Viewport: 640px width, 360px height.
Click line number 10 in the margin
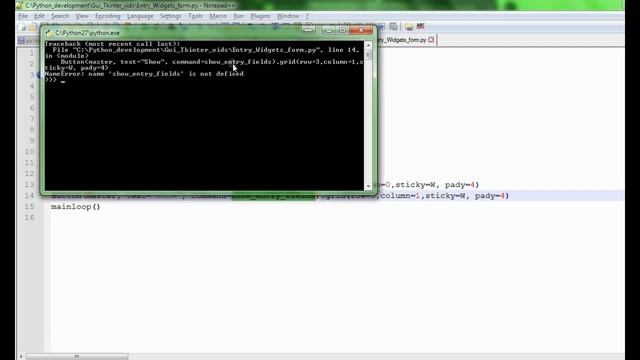click(x=29, y=152)
